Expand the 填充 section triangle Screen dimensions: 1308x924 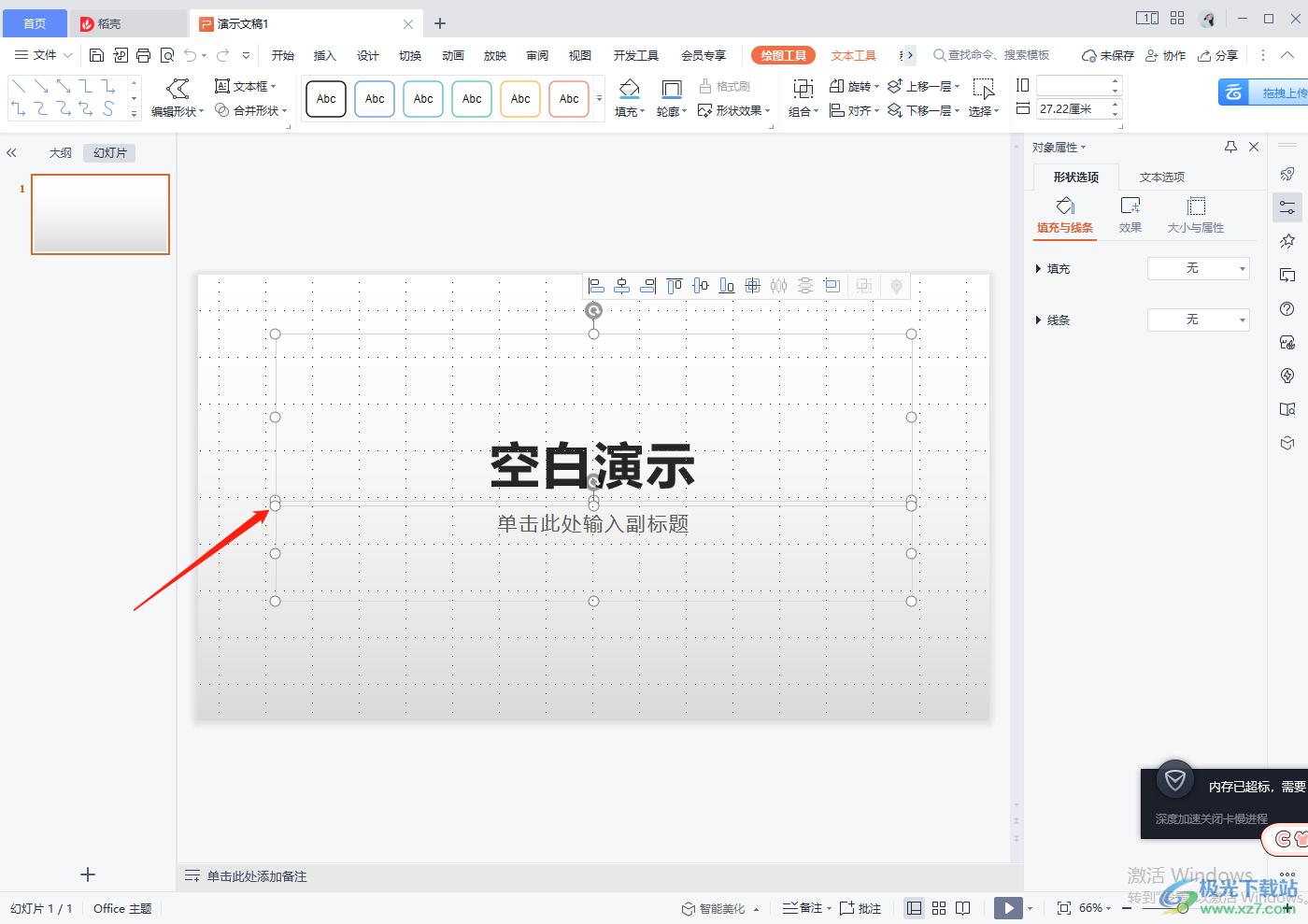1038,269
